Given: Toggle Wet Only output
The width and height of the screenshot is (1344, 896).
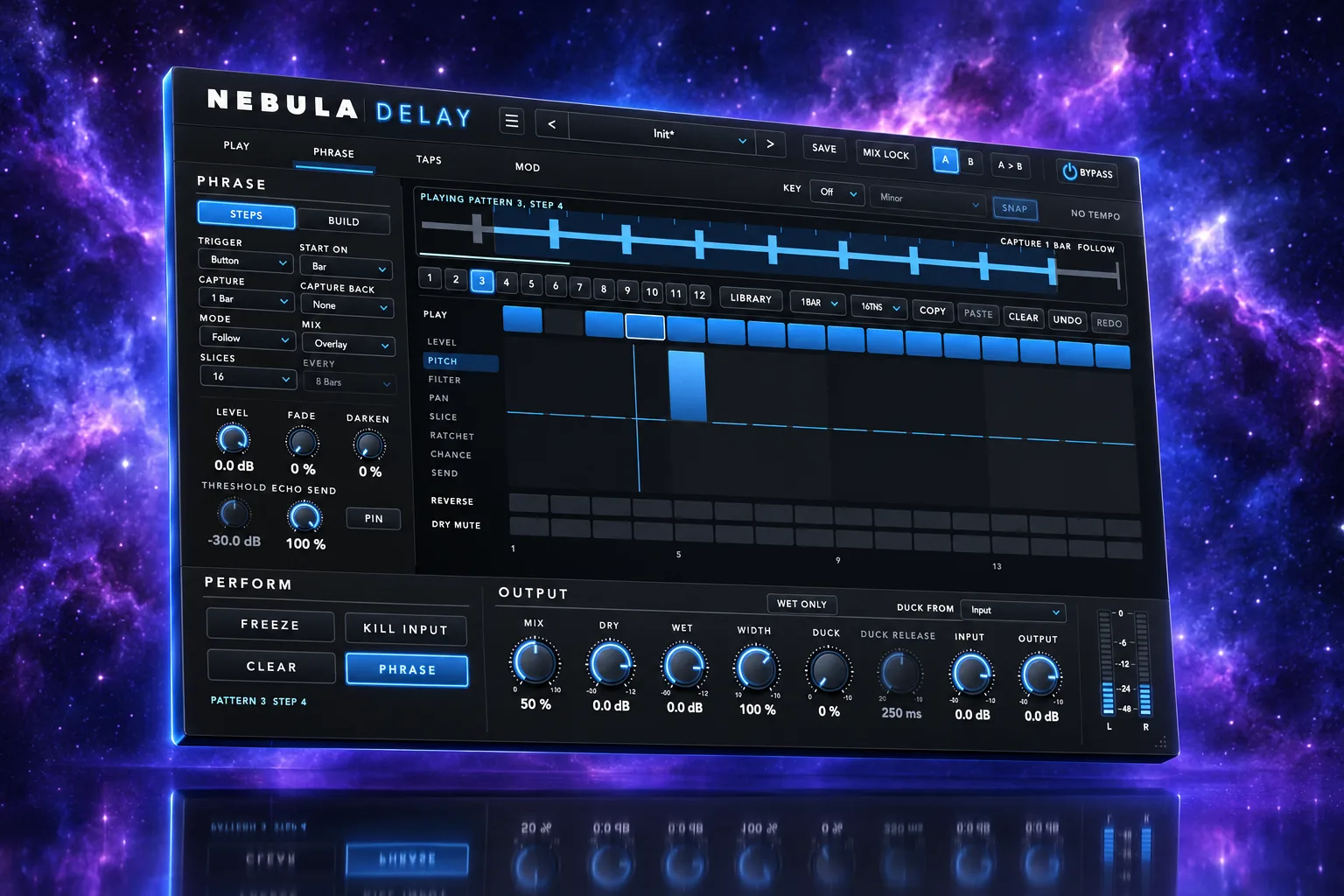Looking at the screenshot, I should [801, 604].
